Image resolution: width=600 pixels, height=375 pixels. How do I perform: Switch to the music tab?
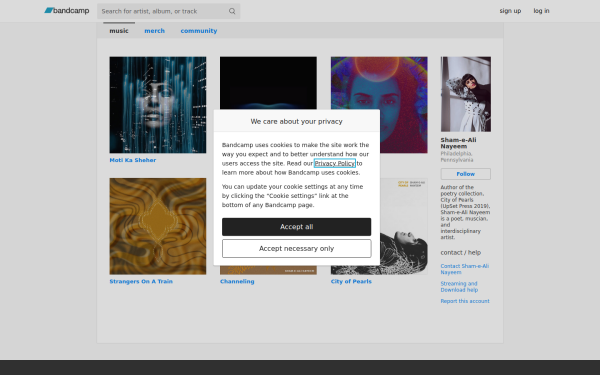[119, 31]
